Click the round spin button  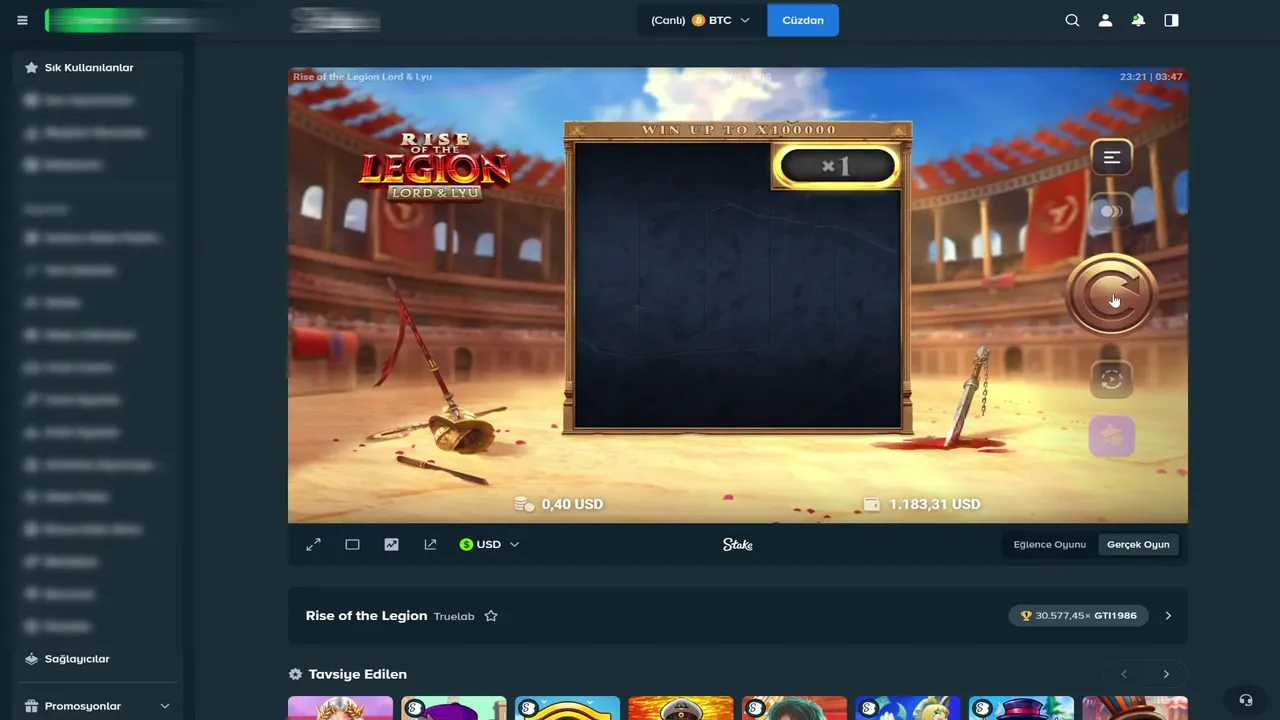point(1110,294)
